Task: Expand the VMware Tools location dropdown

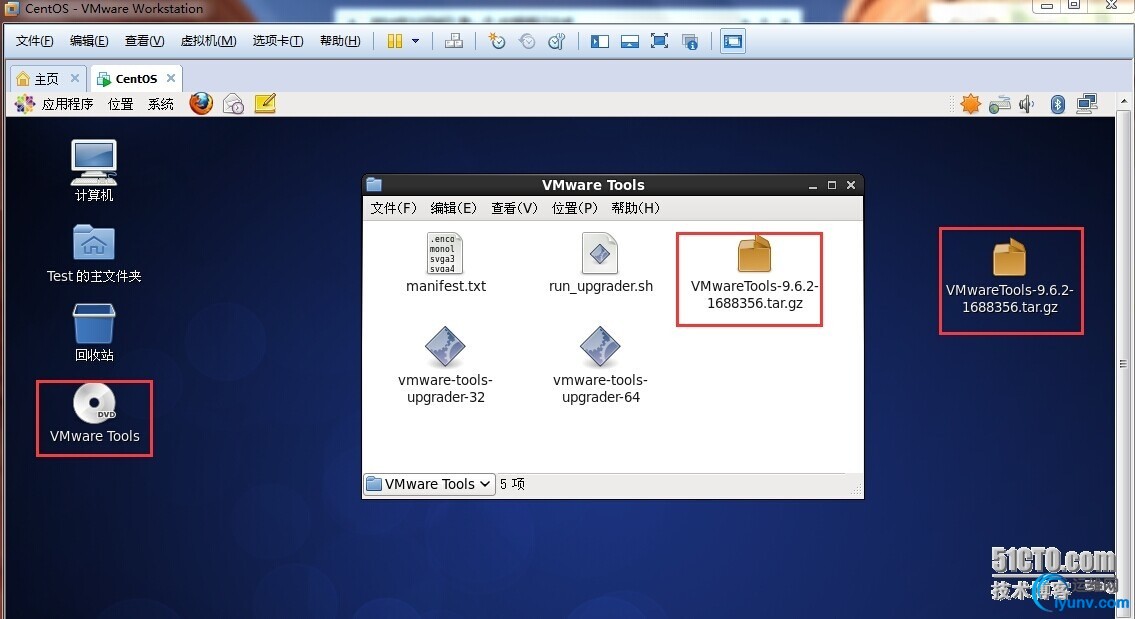Action: pyautogui.click(x=429, y=484)
